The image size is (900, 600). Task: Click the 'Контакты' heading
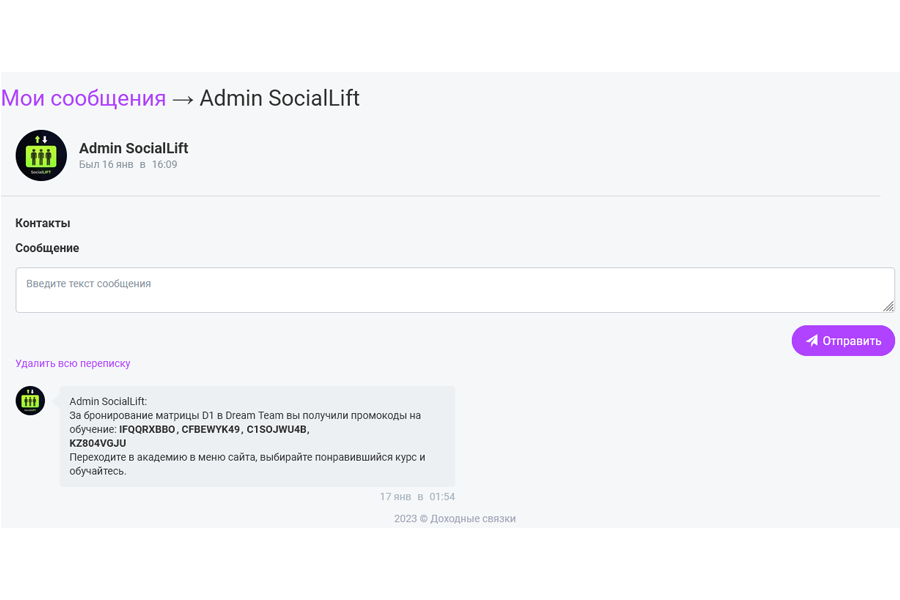43,223
